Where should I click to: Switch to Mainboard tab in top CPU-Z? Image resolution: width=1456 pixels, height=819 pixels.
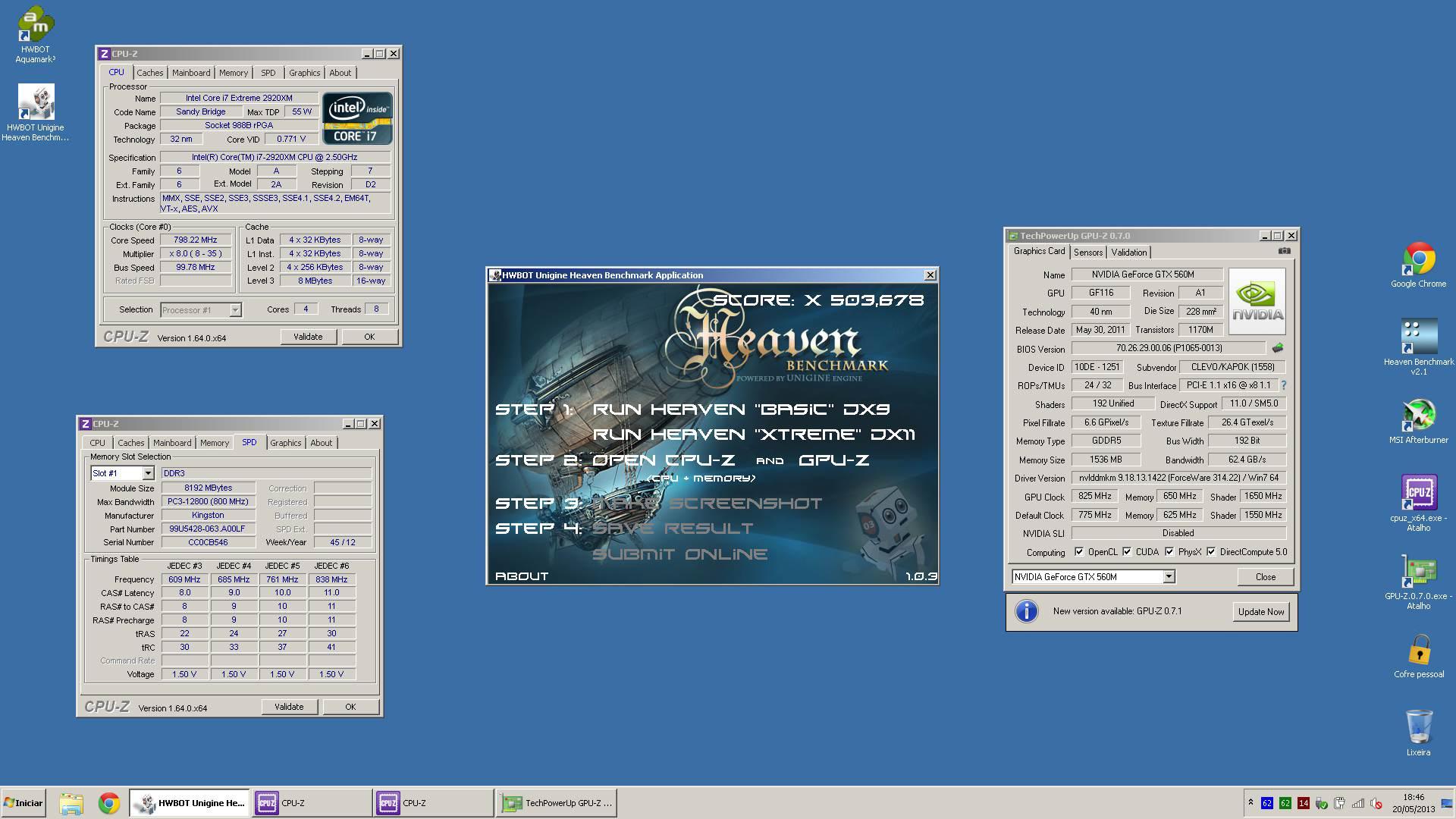coord(191,73)
